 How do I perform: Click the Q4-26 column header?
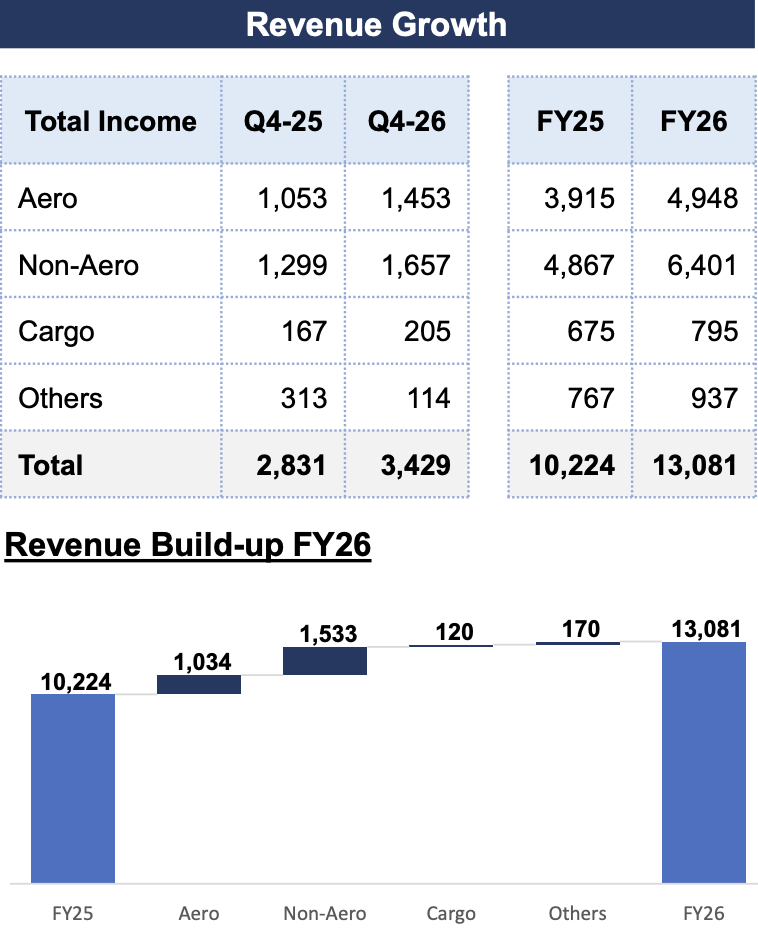[x=407, y=121]
